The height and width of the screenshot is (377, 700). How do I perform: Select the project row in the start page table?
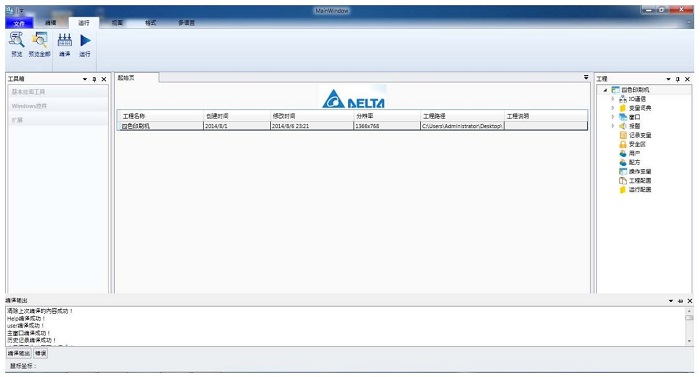[x=352, y=126]
